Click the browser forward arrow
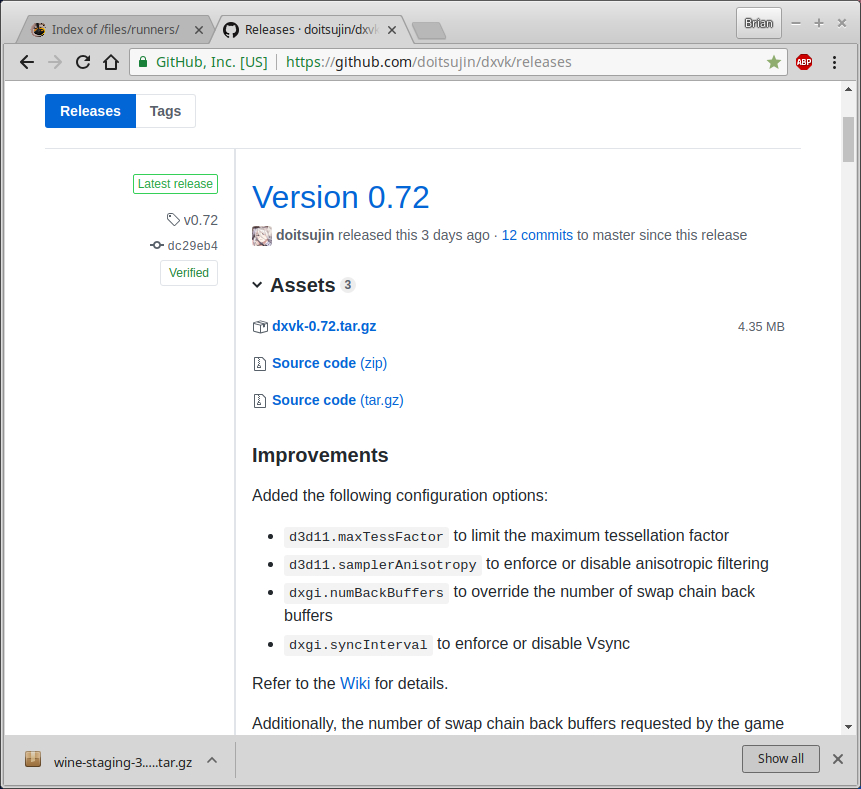Viewport: 861px width, 789px height. point(55,62)
